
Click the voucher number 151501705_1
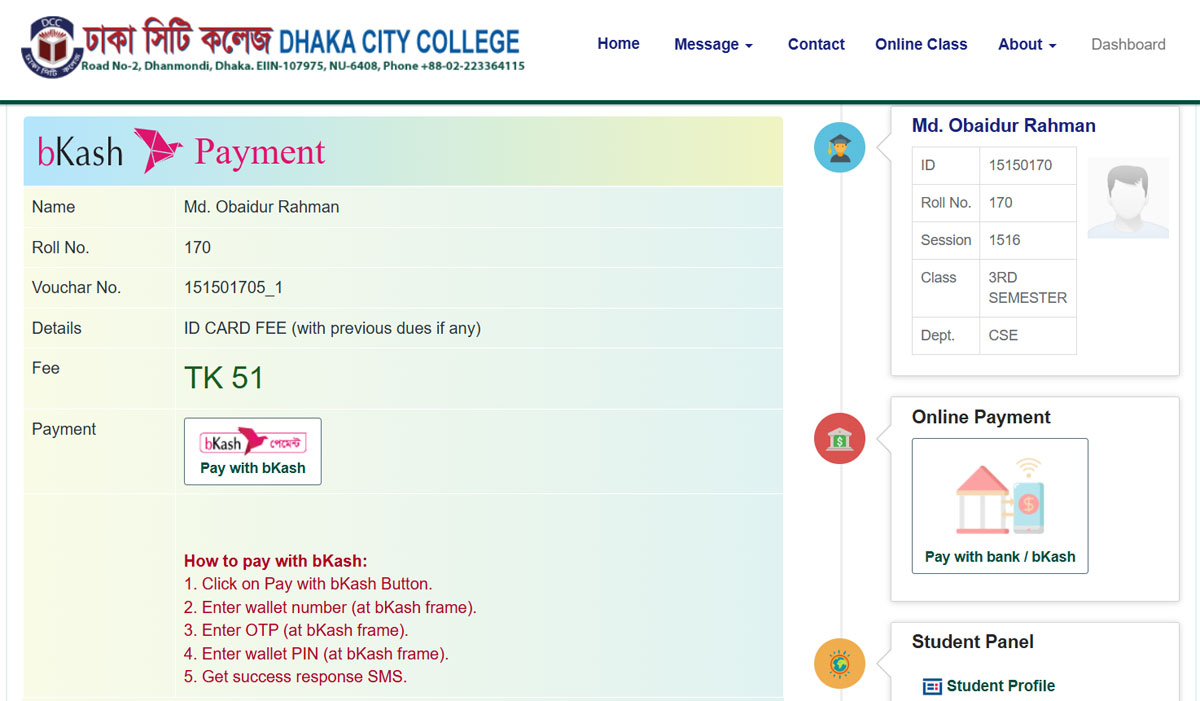tap(233, 288)
